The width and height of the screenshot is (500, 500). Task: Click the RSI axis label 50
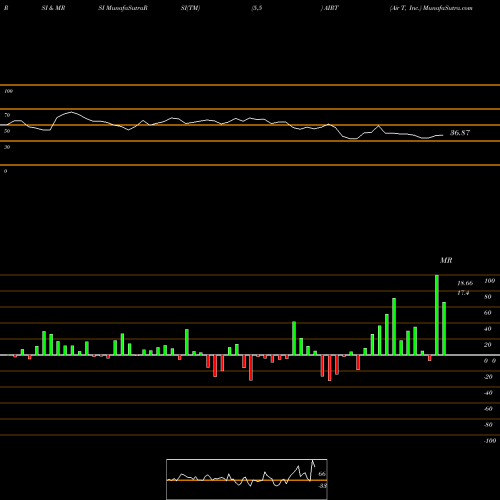(7, 131)
